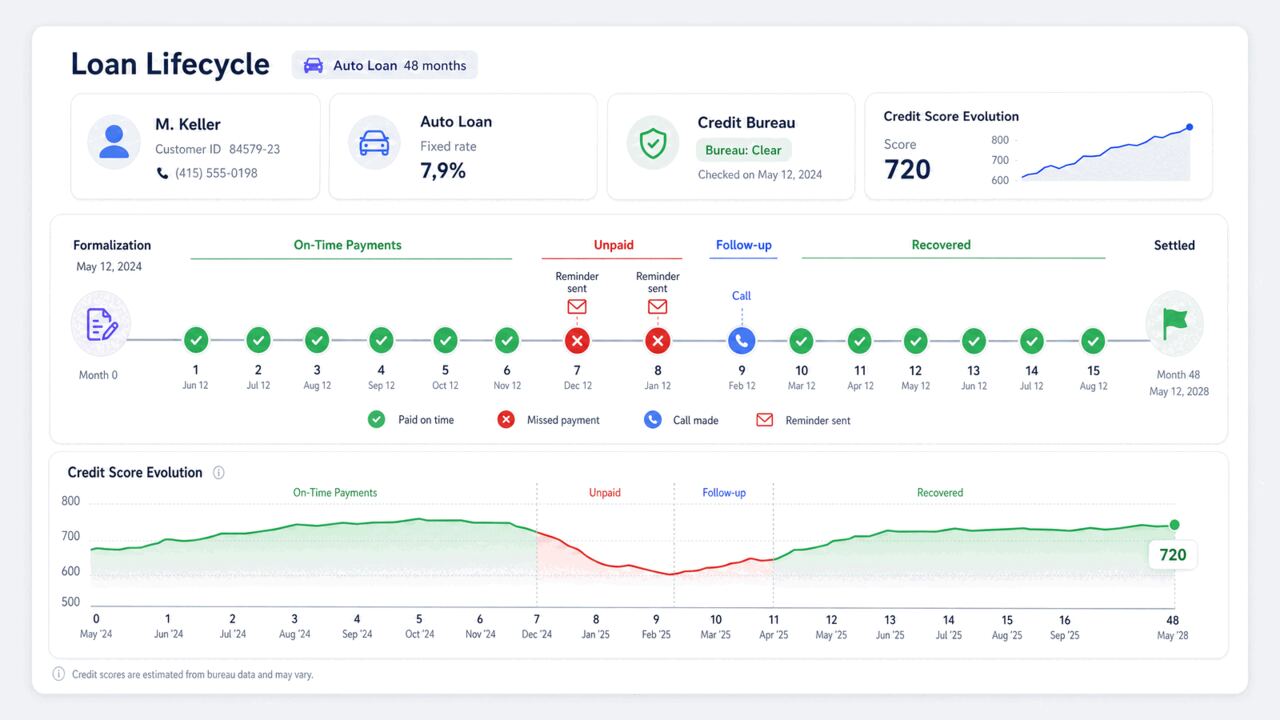Click the 720 score label on the large chart
This screenshot has height=720, width=1280.
tap(1172, 555)
